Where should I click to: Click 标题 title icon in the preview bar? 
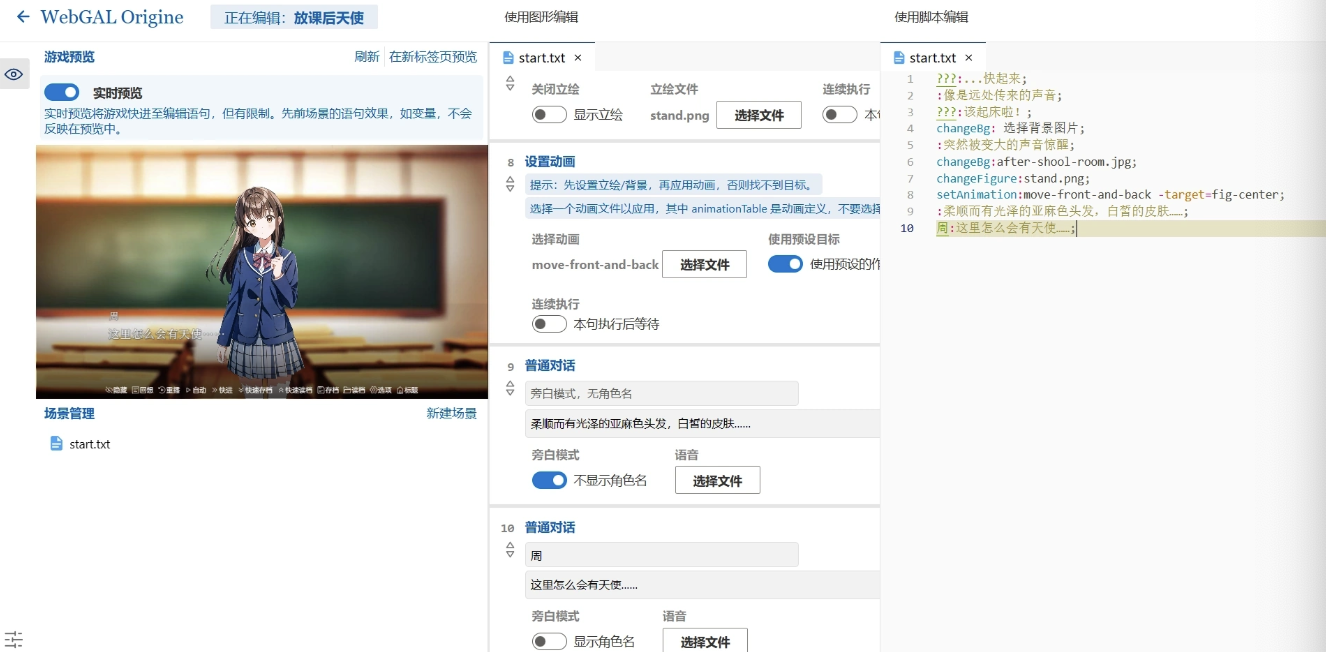(407, 390)
